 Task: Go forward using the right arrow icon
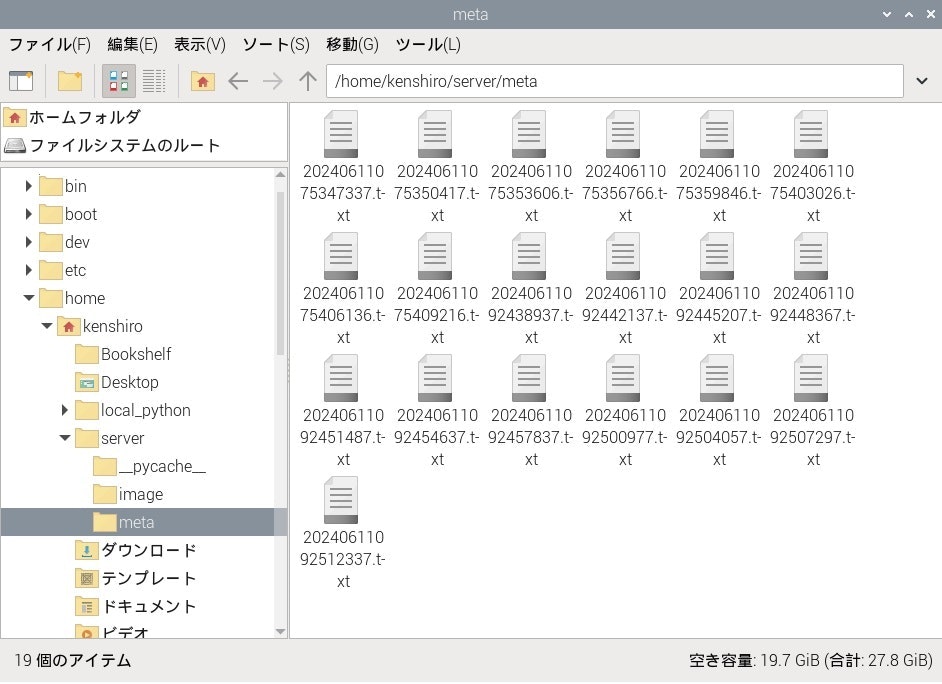click(x=273, y=81)
